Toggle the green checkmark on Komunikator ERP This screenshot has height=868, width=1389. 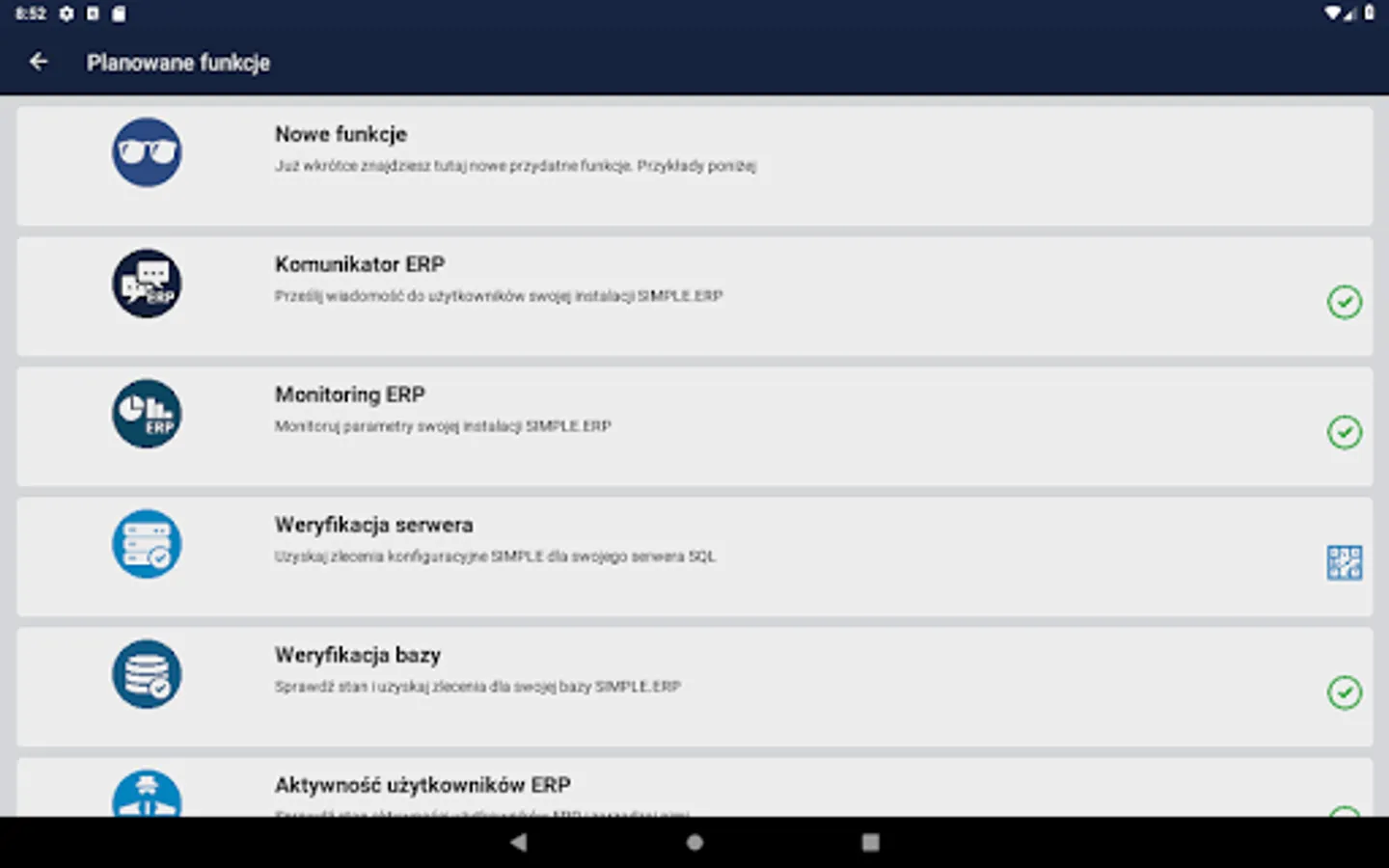(x=1345, y=302)
